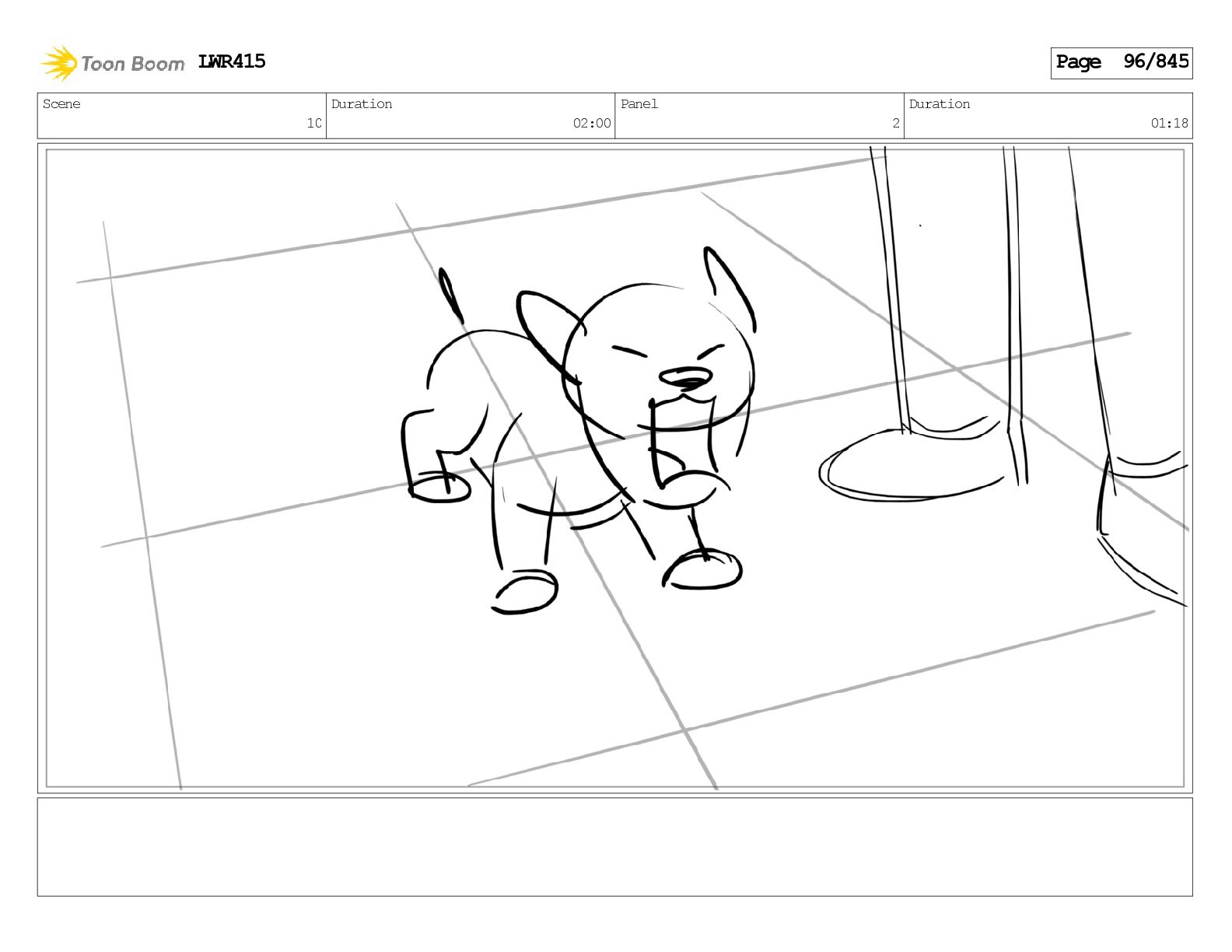
Task: Click the Scene header label
Action: coord(61,104)
